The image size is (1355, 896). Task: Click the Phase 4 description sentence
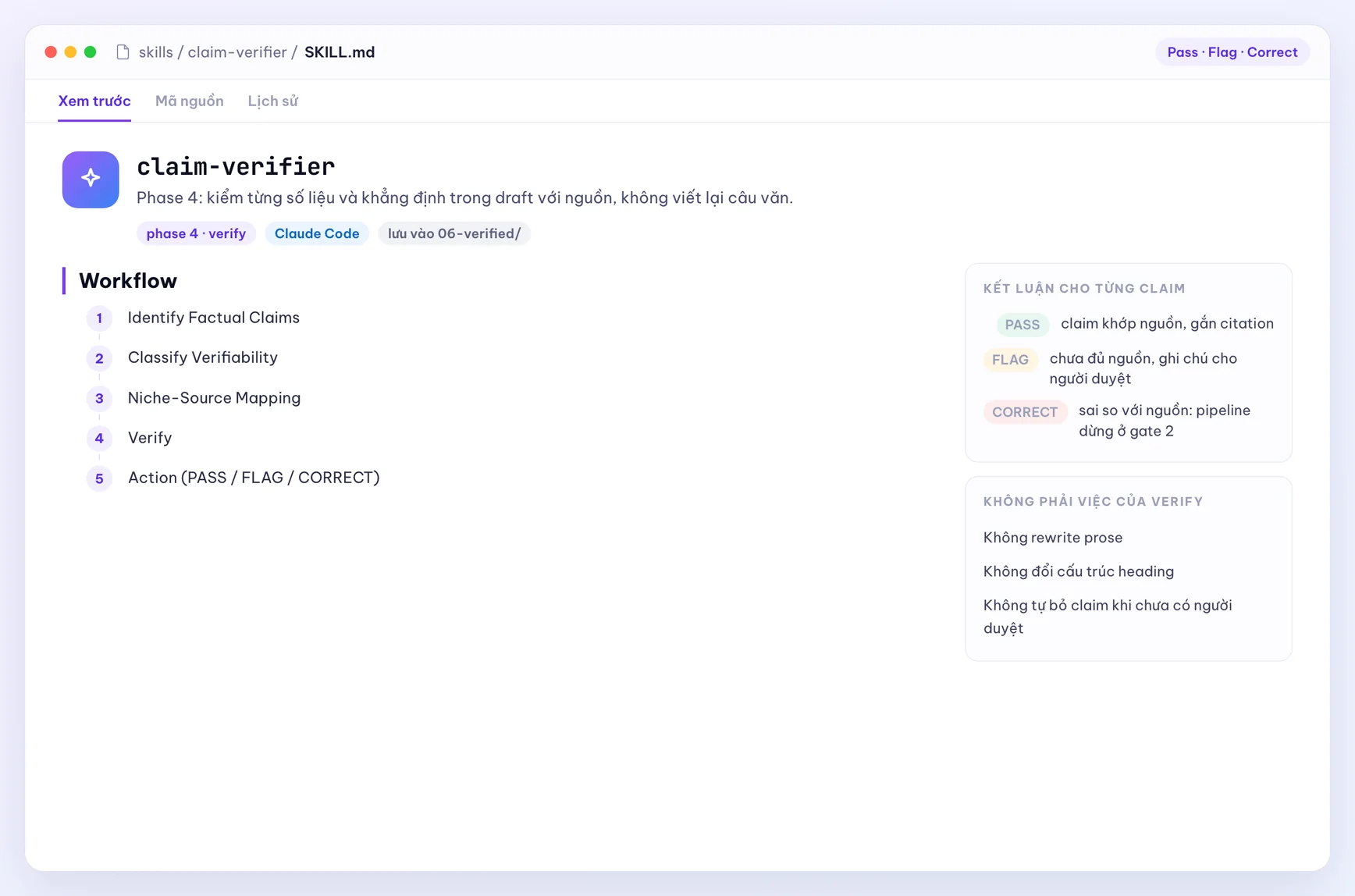(464, 197)
